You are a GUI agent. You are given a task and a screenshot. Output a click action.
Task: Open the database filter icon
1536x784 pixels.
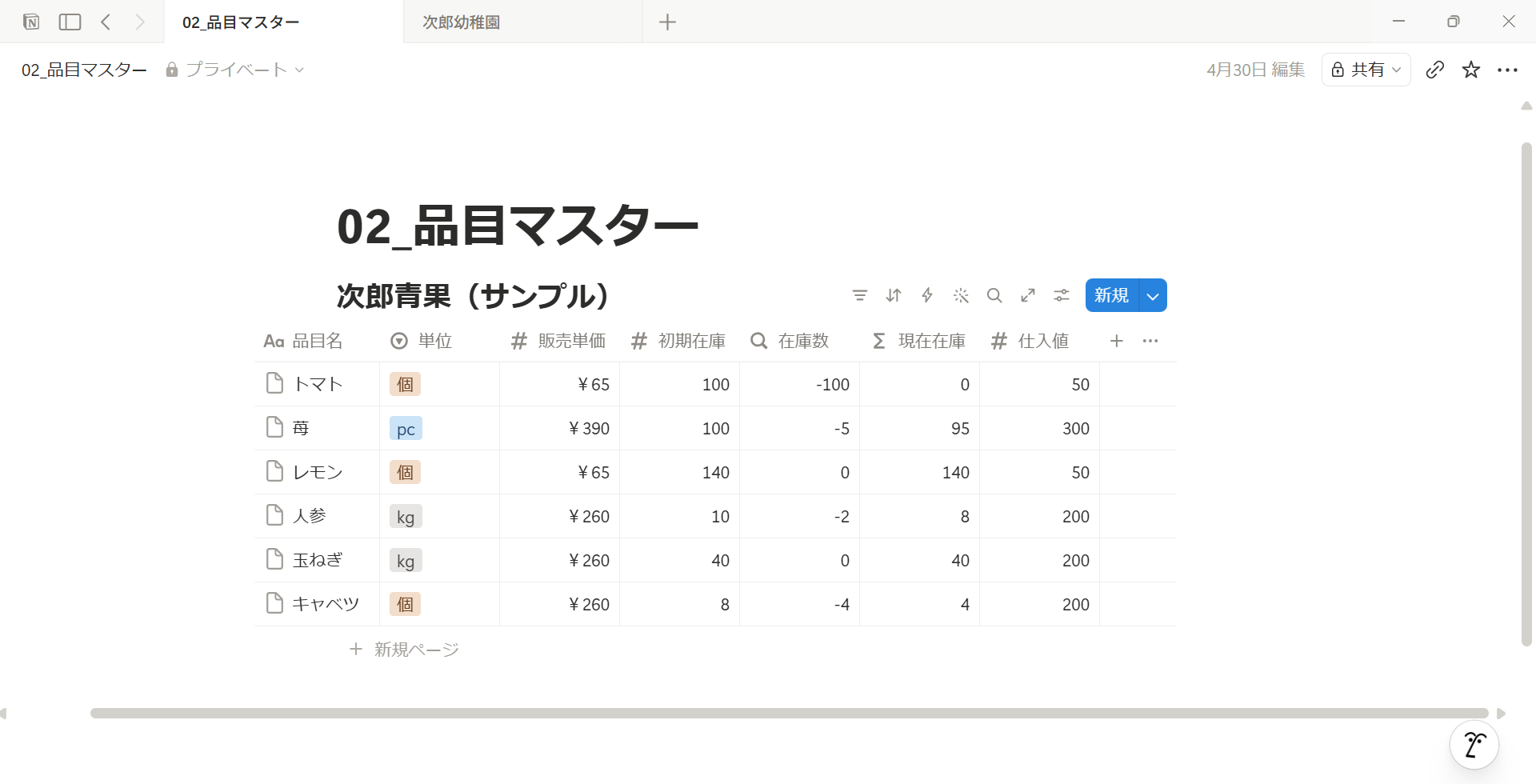(x=860, y=295)
